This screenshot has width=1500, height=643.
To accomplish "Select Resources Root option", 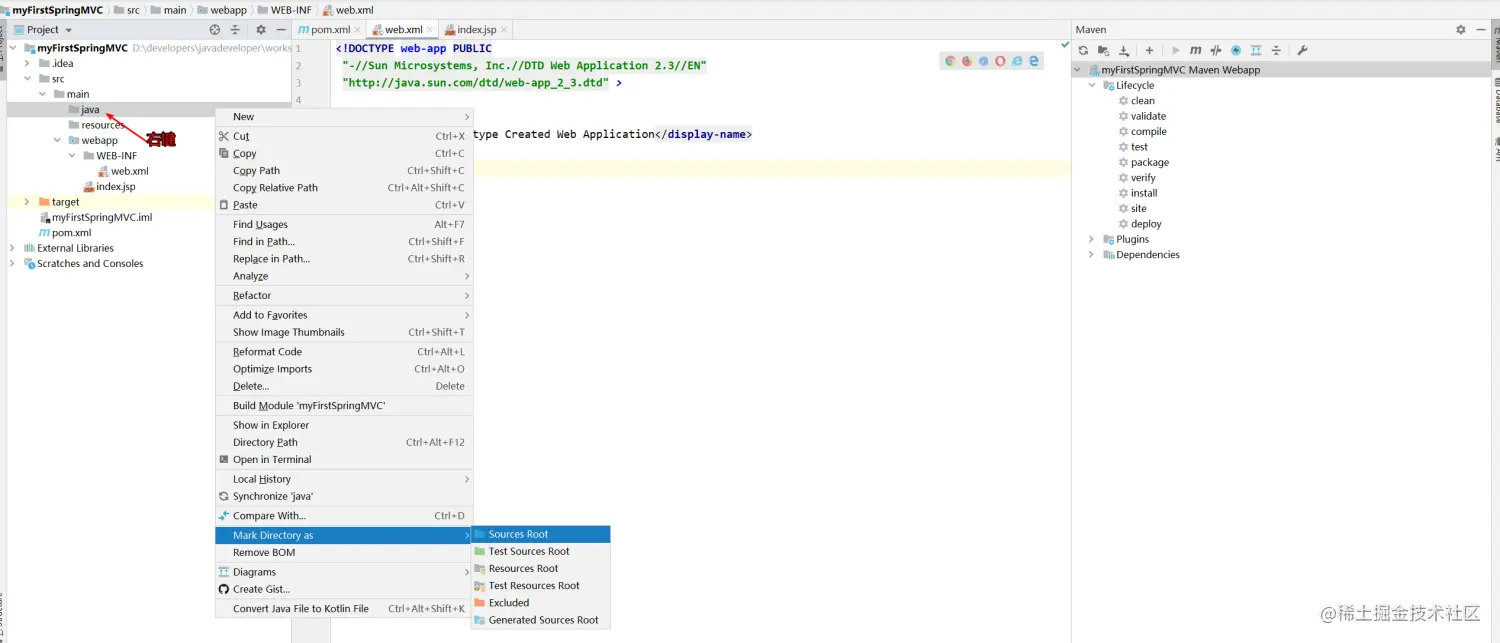I will [541, 569].
